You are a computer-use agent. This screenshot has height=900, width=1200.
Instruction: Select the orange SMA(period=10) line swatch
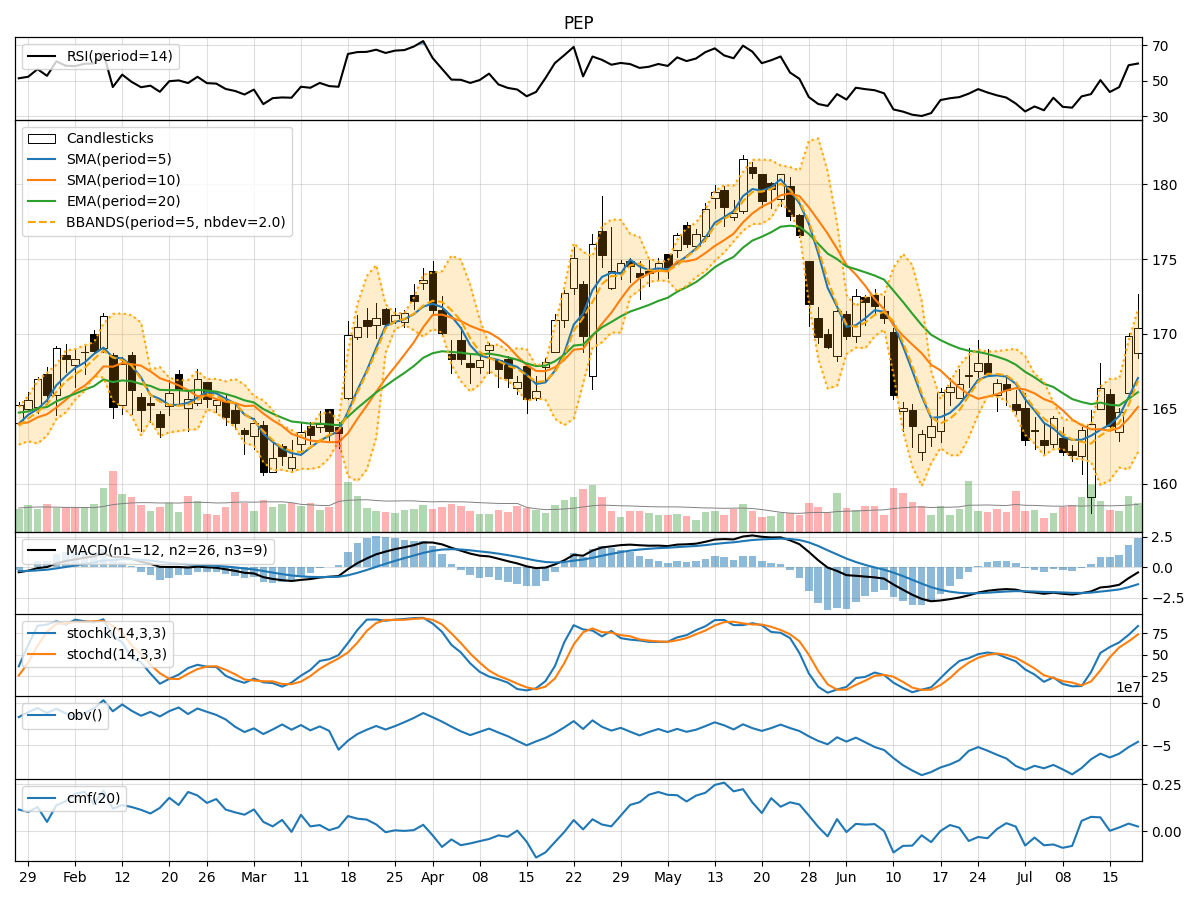pyautogui.click(x=44, y=182)
